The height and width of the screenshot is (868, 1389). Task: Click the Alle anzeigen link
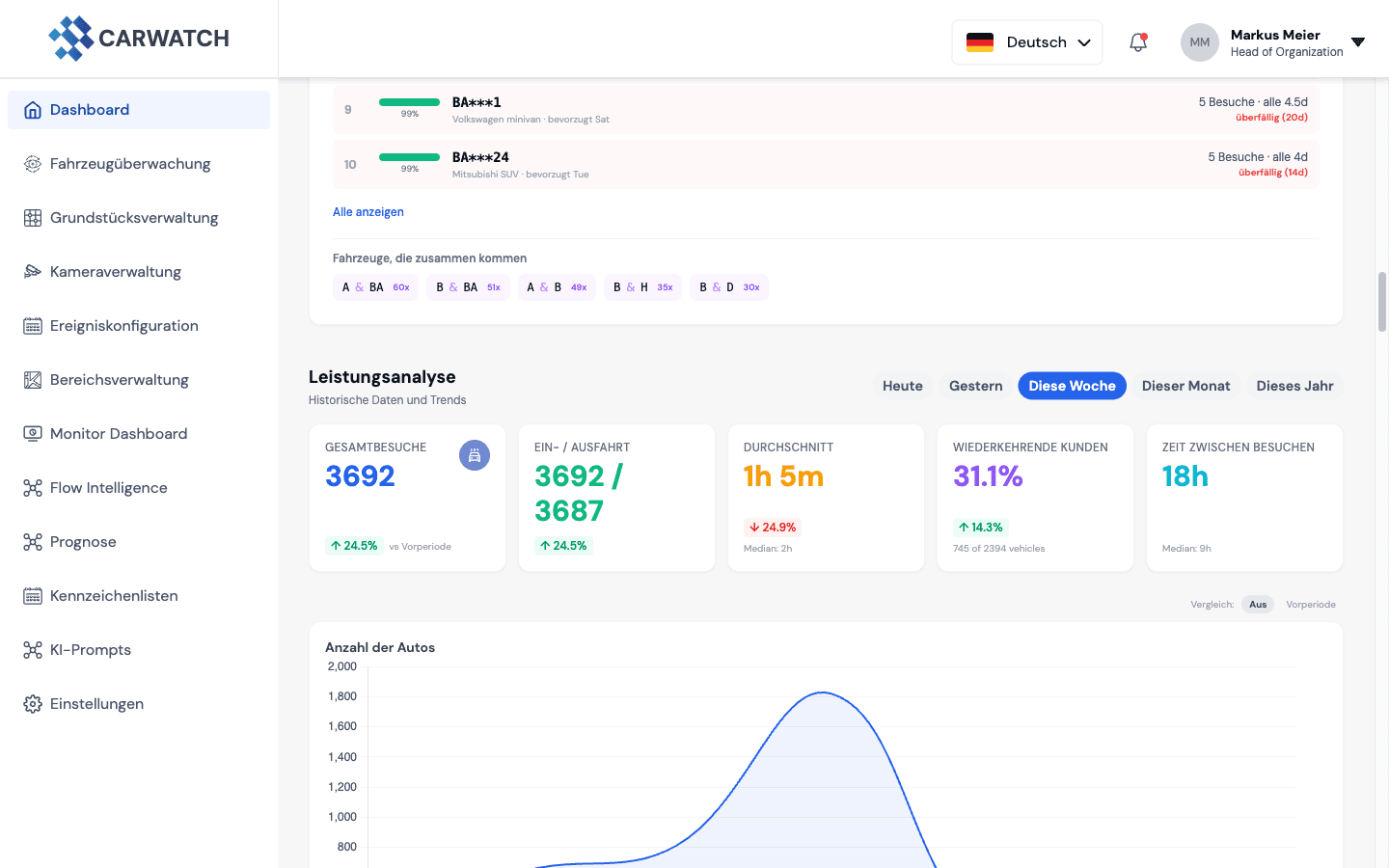click(368, 210)
